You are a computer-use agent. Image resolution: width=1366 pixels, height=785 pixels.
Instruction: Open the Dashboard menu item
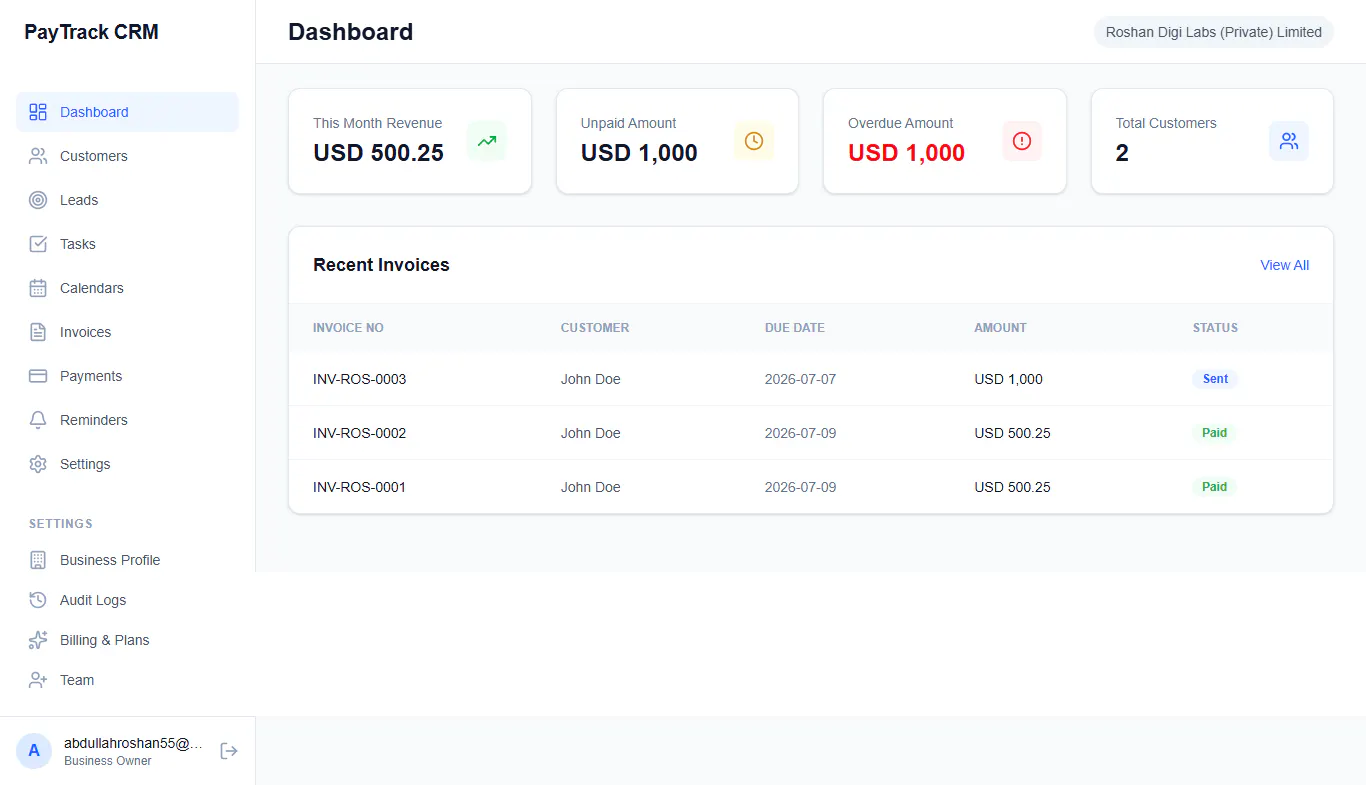127,112
